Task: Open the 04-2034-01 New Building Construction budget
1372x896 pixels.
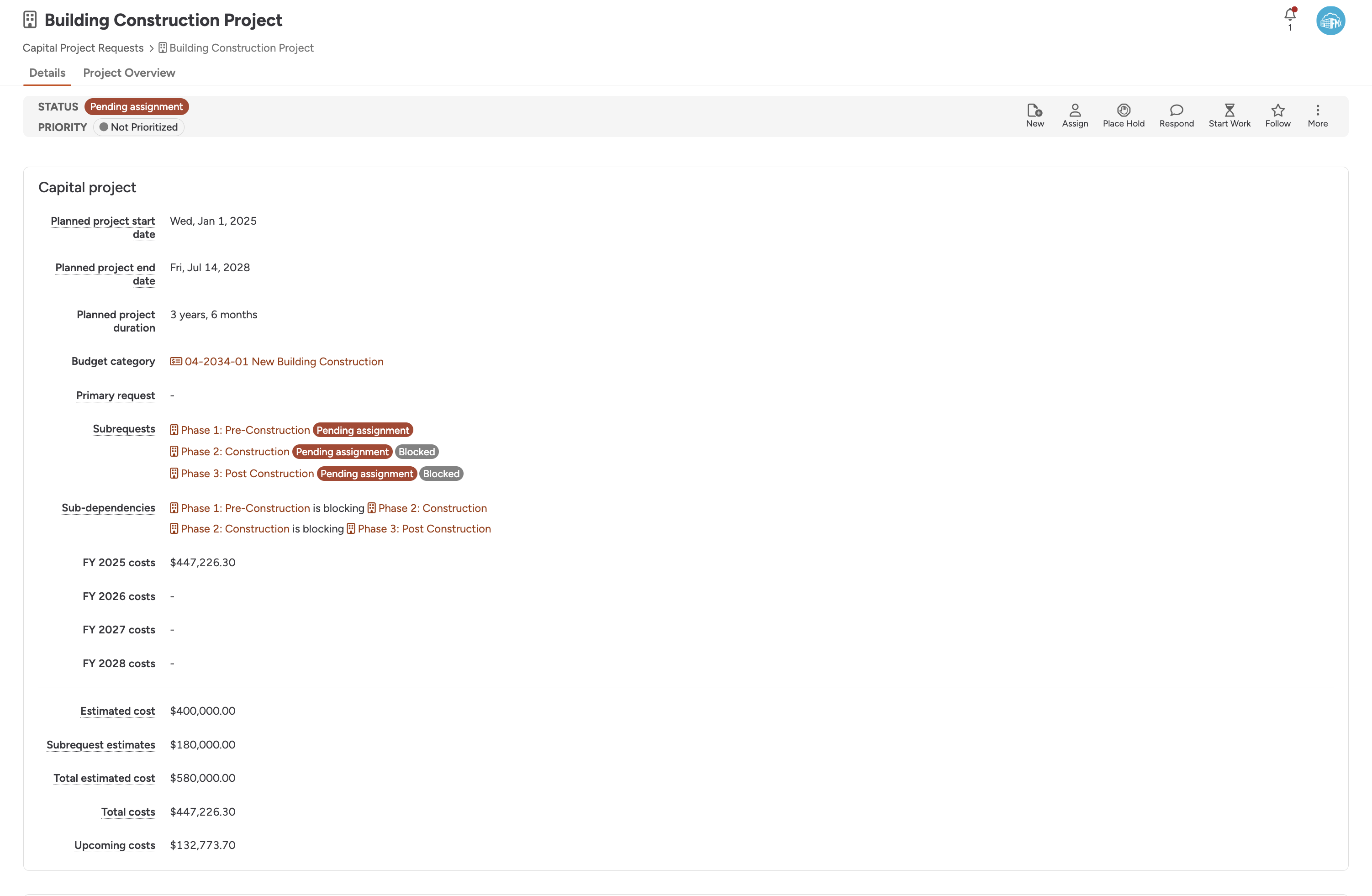Action: click(283, 362)
